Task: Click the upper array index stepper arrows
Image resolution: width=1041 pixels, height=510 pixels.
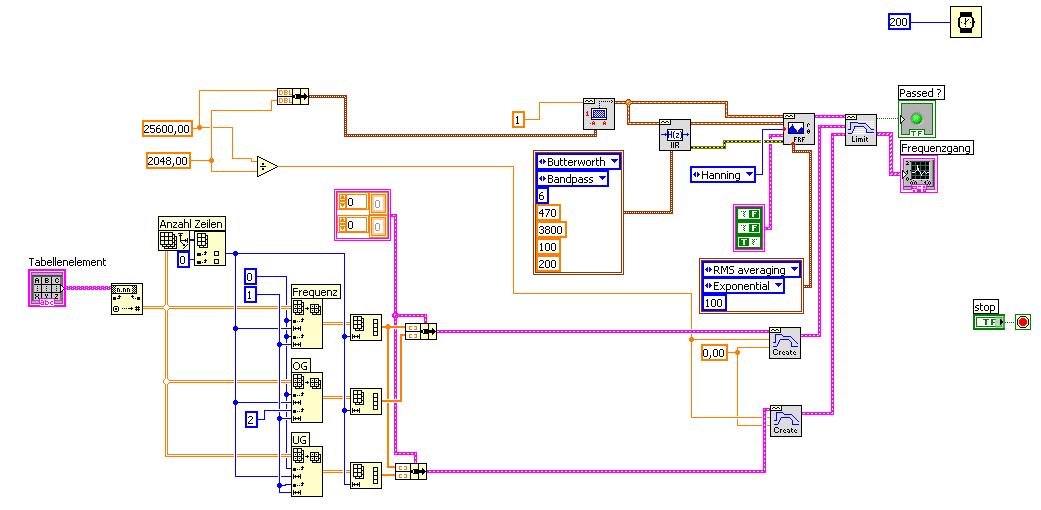Action: [x=343, y=202]
